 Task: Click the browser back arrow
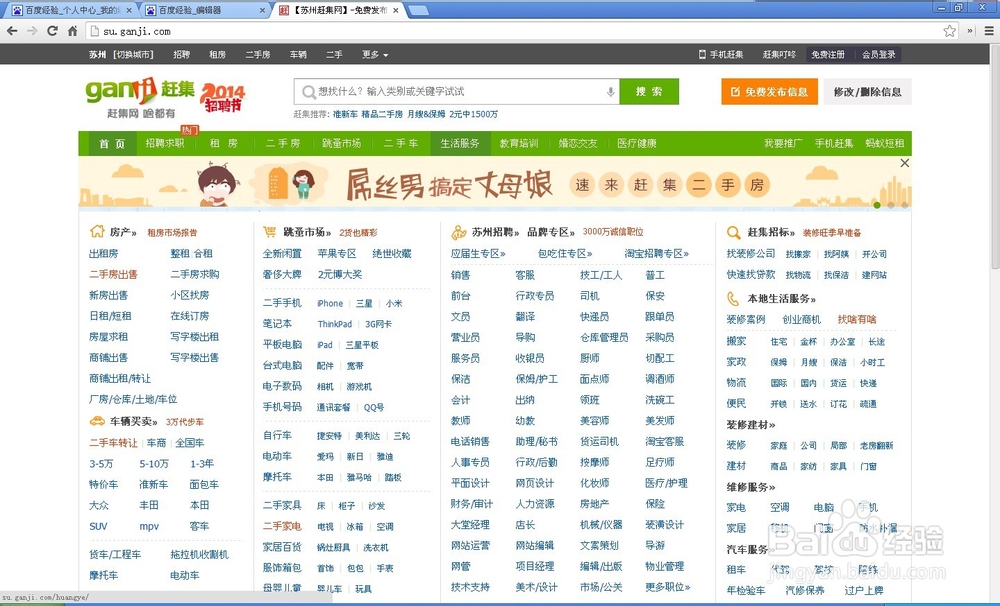click(x=12, y=31)
